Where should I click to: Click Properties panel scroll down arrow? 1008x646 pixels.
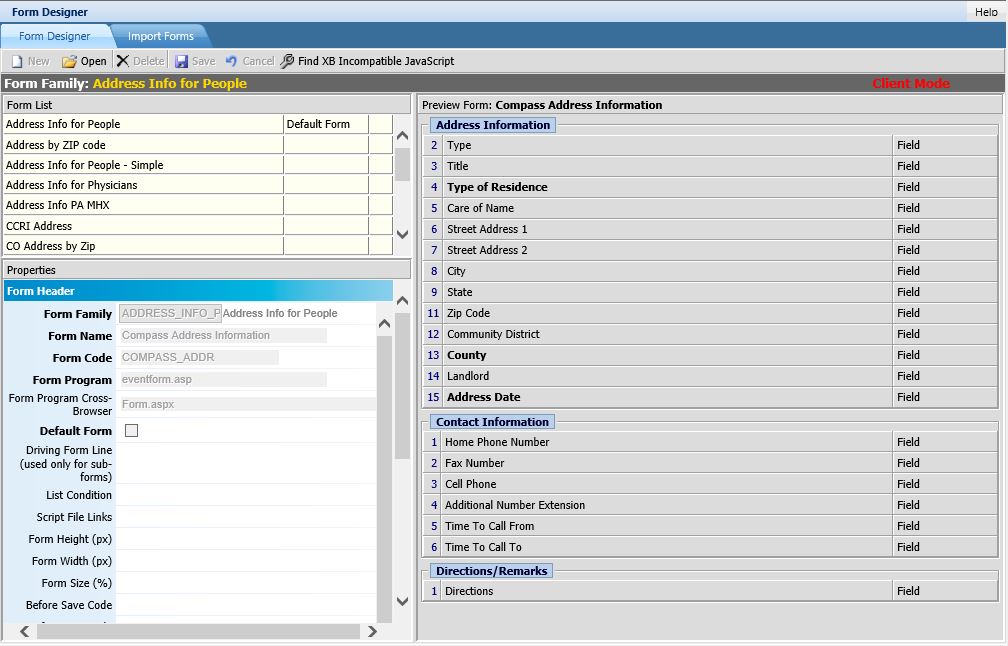pyautogui.click(x=402, y=602)
